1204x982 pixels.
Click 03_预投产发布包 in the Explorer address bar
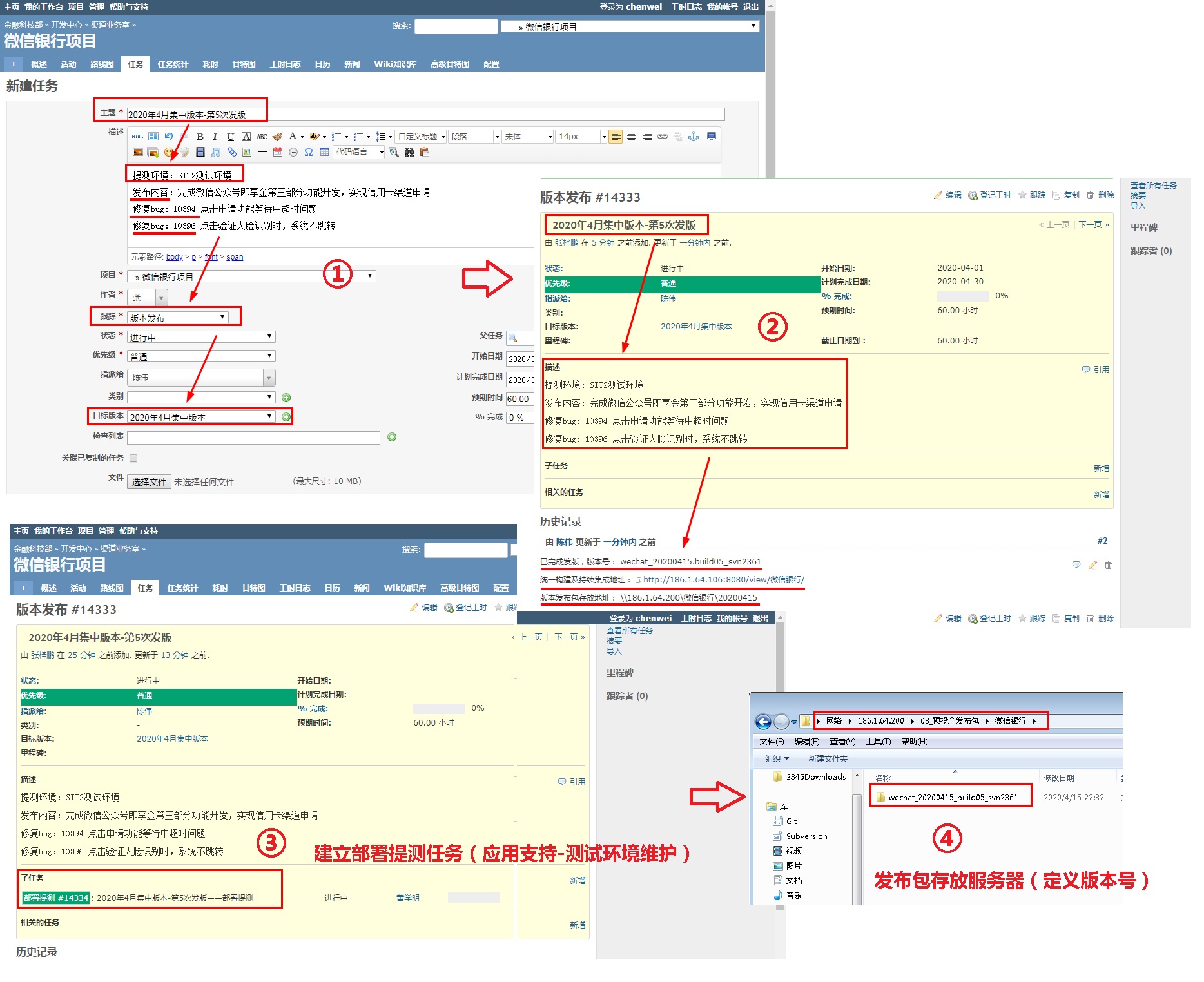[x=949, y=720]
